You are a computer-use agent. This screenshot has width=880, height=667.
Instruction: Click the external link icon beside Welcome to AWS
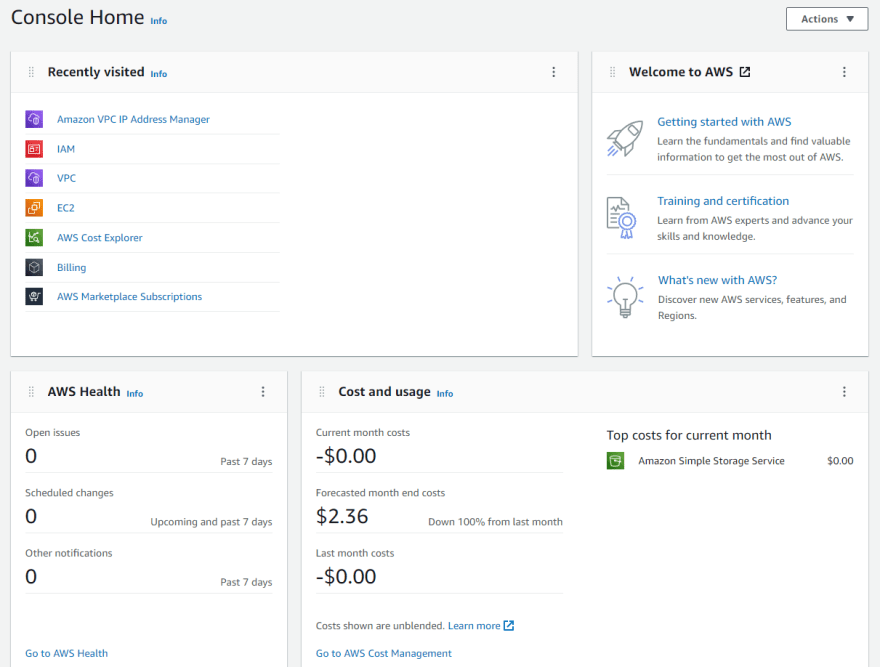coord(745,72)
